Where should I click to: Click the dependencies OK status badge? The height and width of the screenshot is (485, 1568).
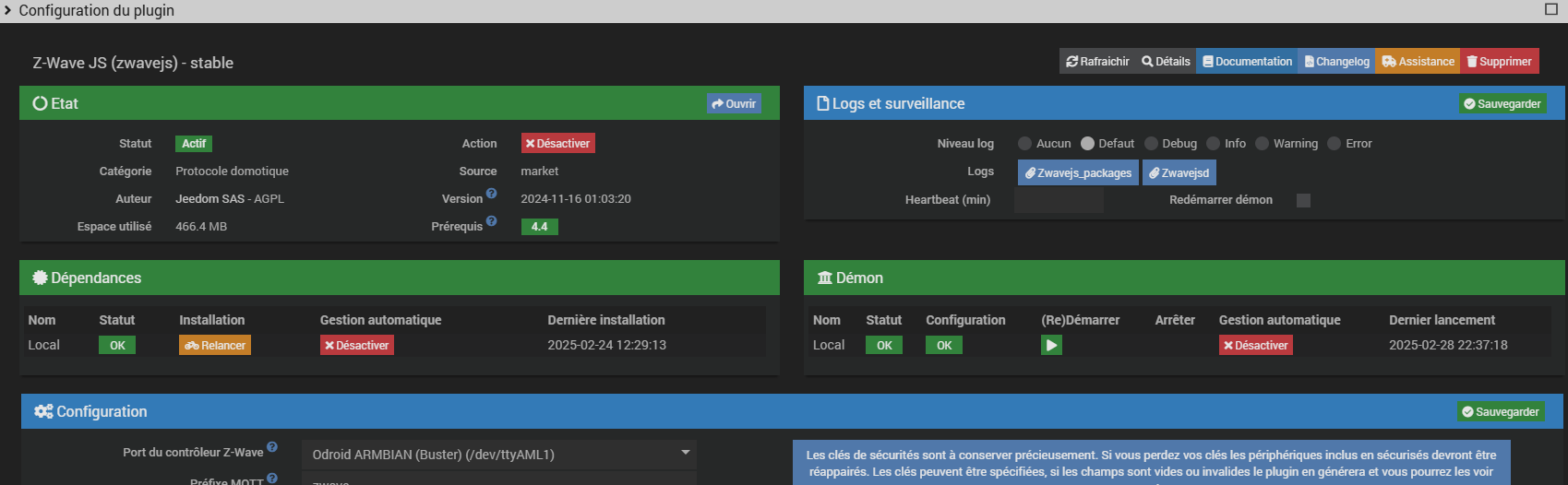(117, 346)
